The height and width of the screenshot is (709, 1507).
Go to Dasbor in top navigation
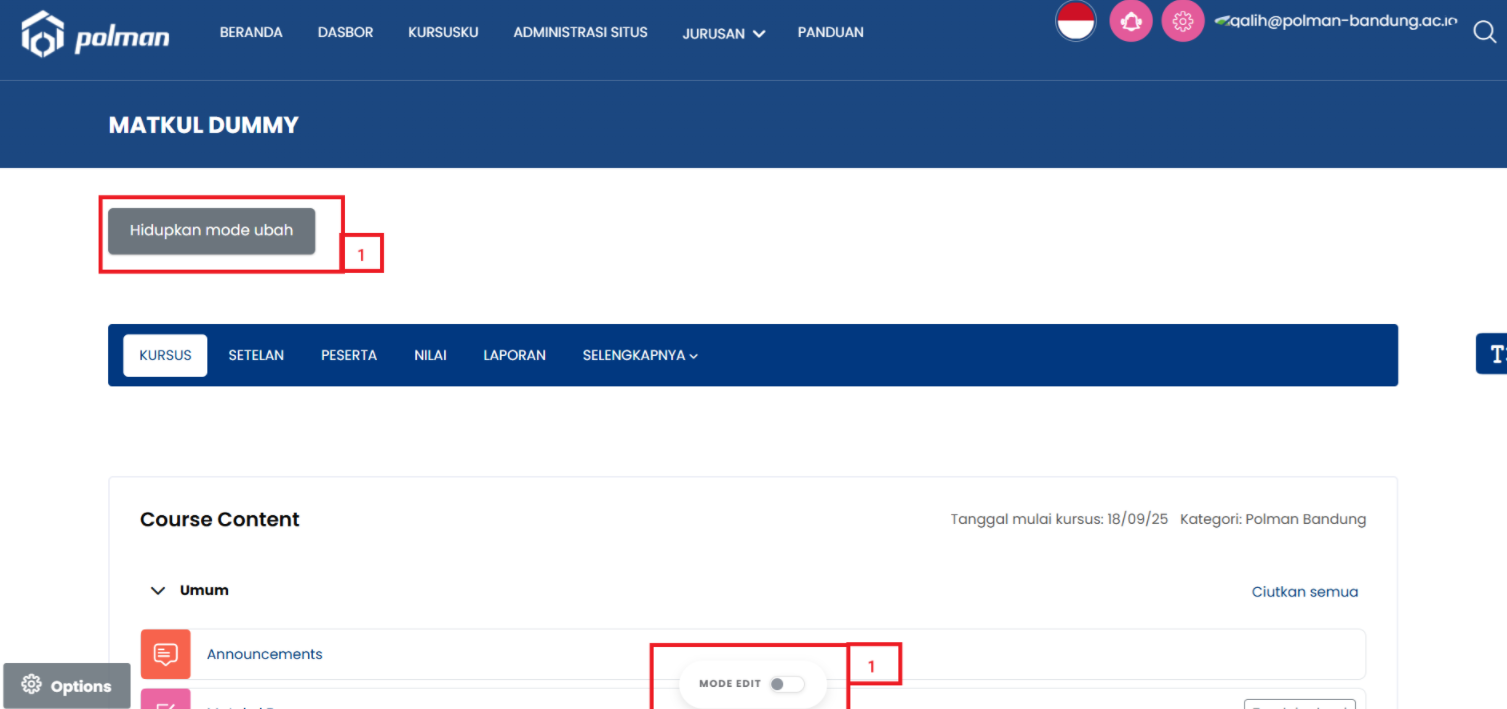click(345, 32)
